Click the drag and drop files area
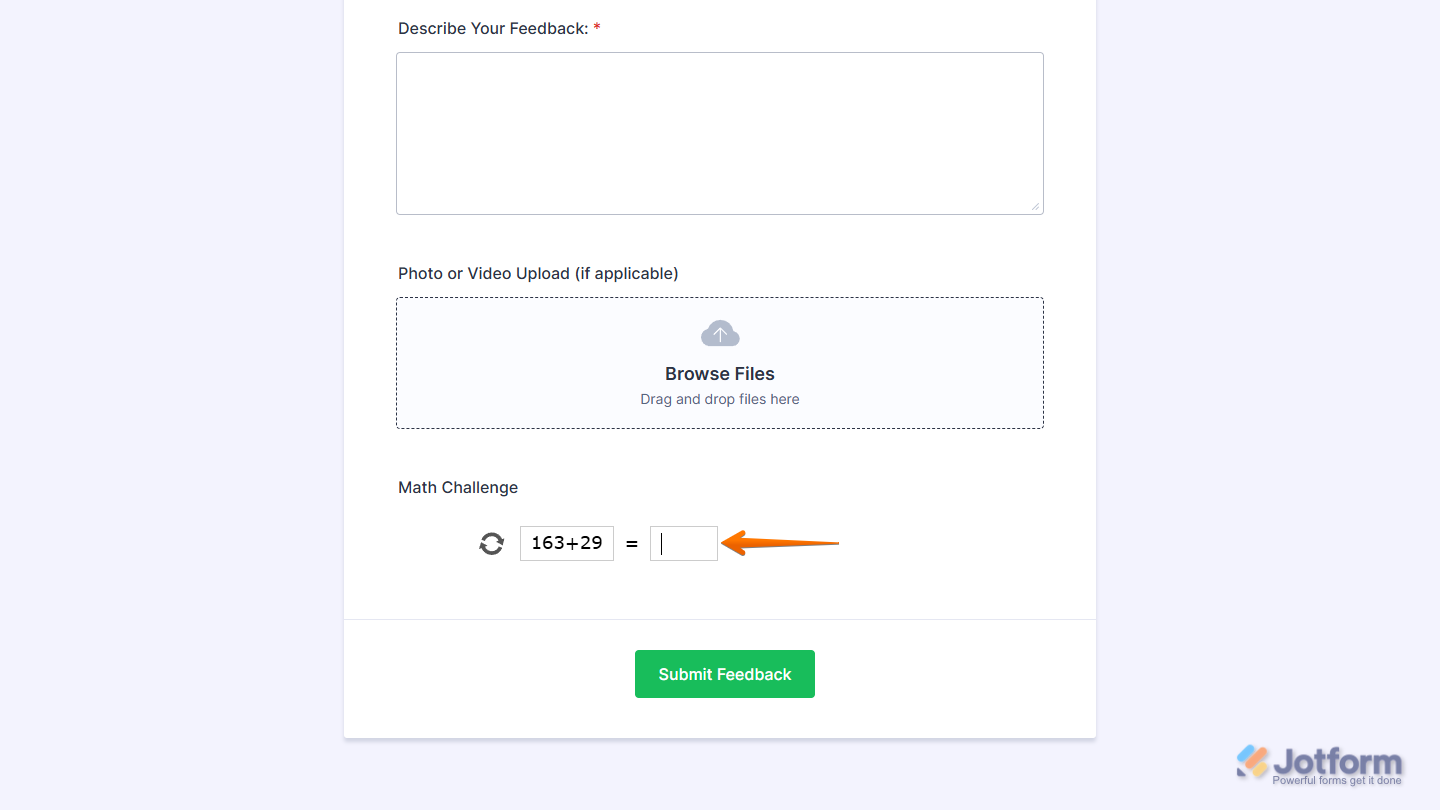1440x810 pixels. coord(720,398)
